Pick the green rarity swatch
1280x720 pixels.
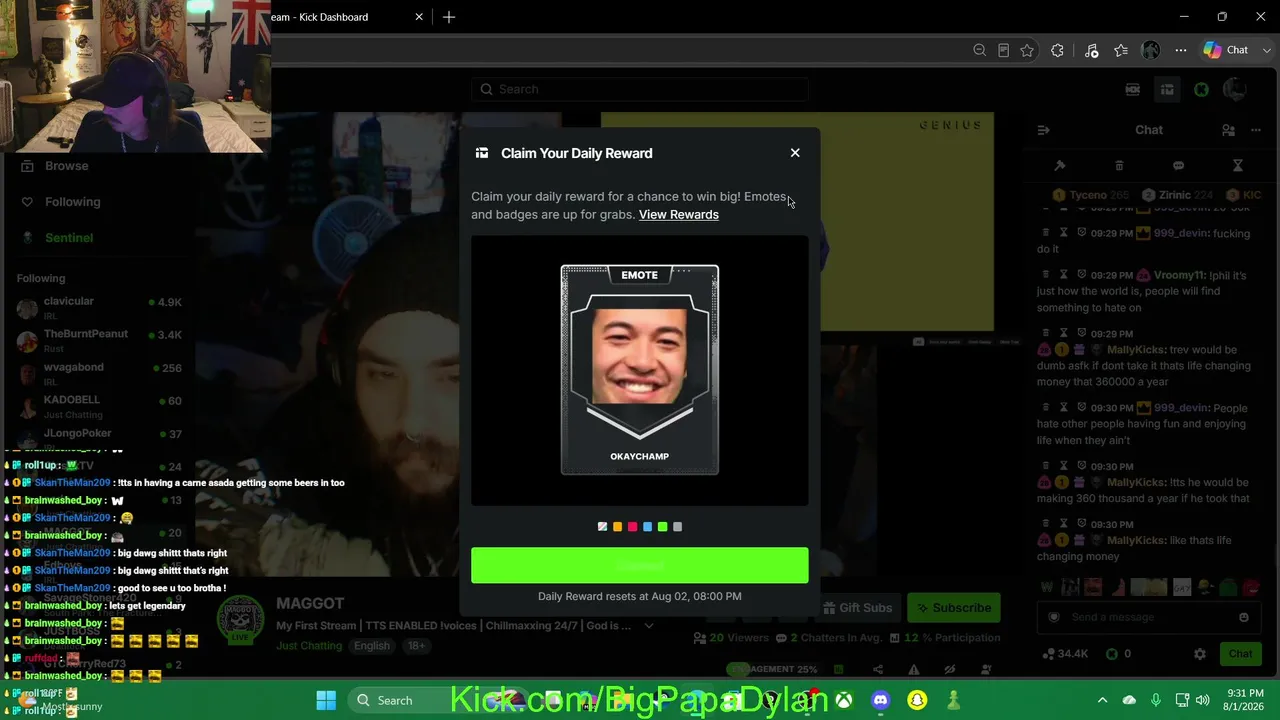pyautogui.click(x=662, y=527)
